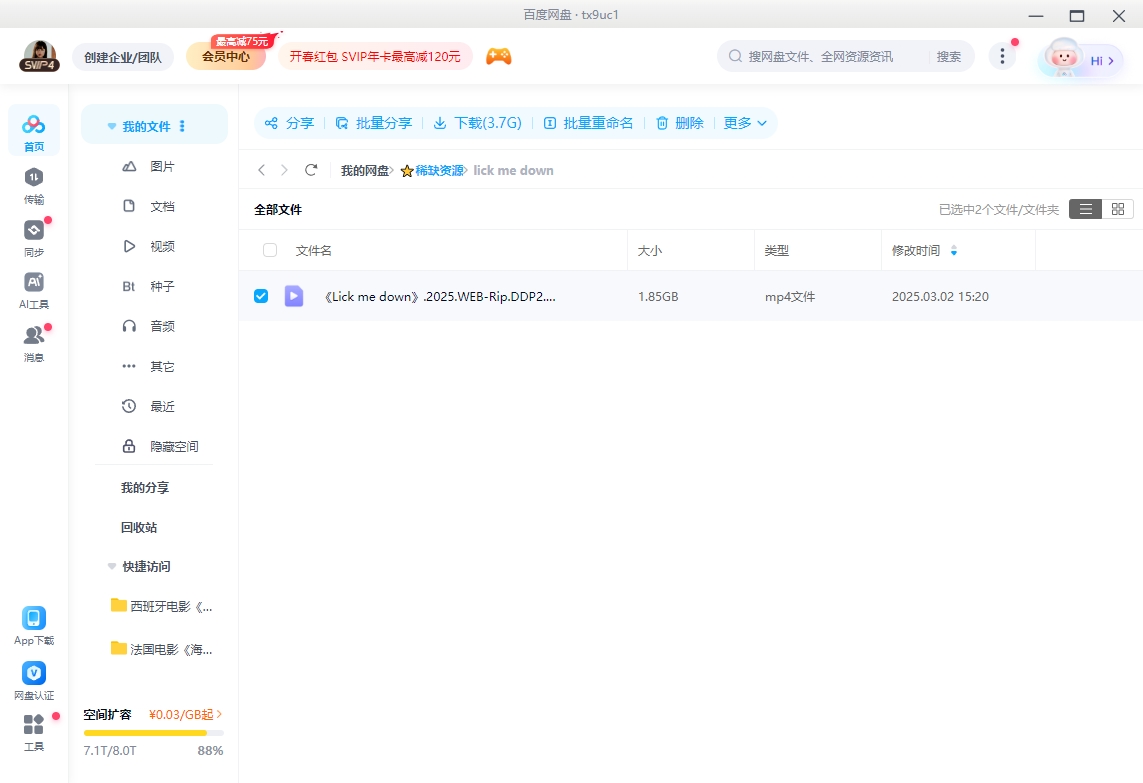
Task: Open the game controller icon in top bar
Action: (498, 56)
